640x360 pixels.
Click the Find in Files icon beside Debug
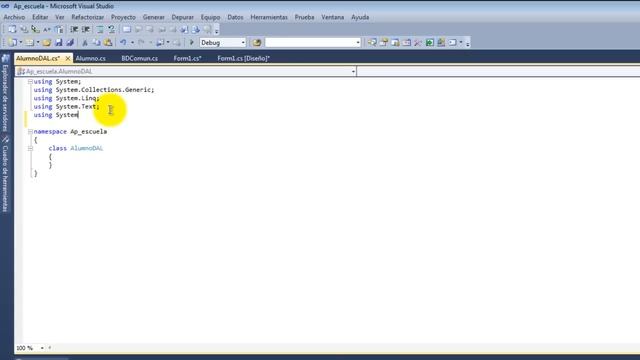257,42
